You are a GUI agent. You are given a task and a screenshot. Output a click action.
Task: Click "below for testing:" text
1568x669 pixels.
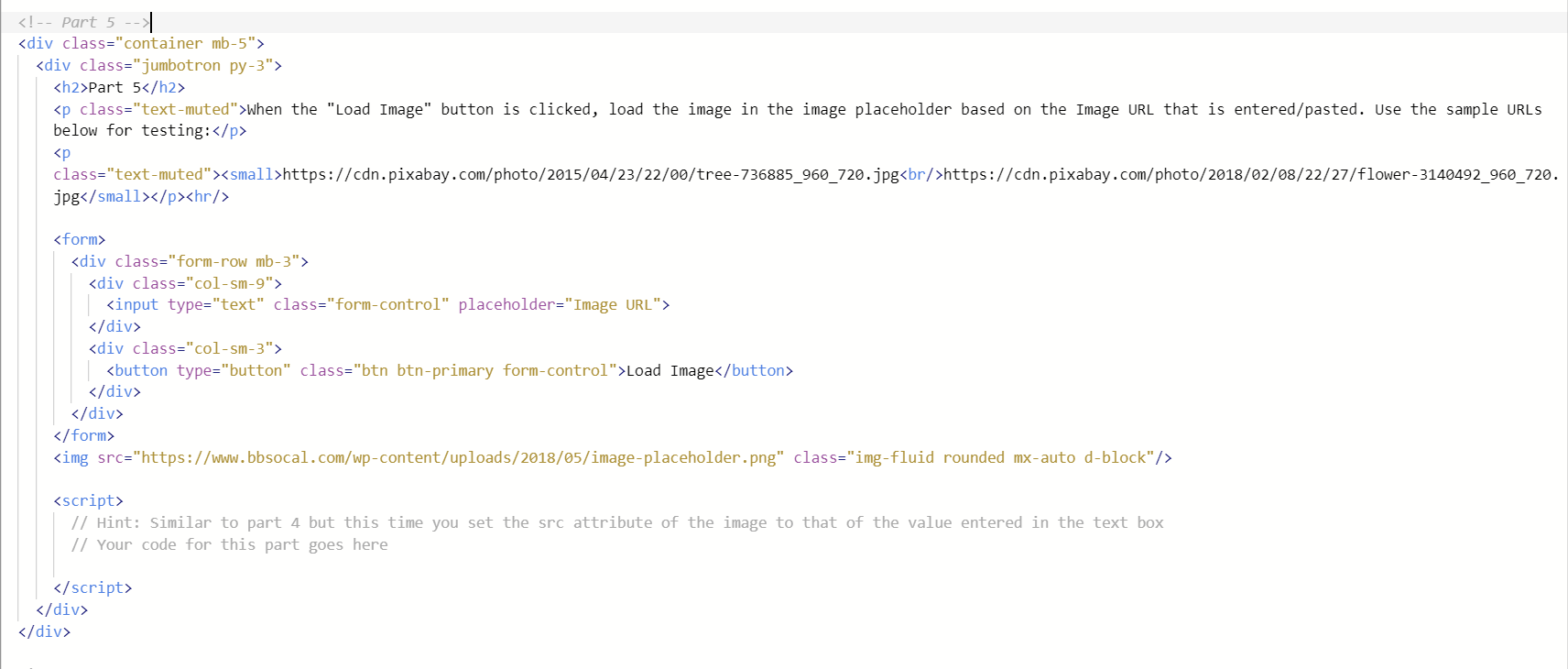click(133, 130)
